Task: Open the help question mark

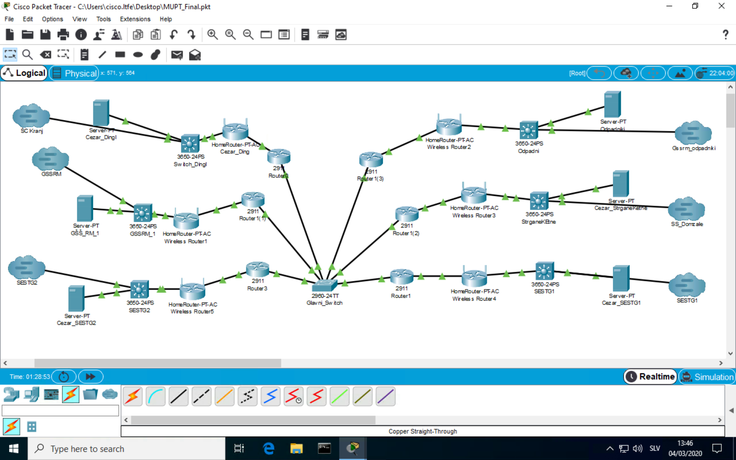Action: 725,35
